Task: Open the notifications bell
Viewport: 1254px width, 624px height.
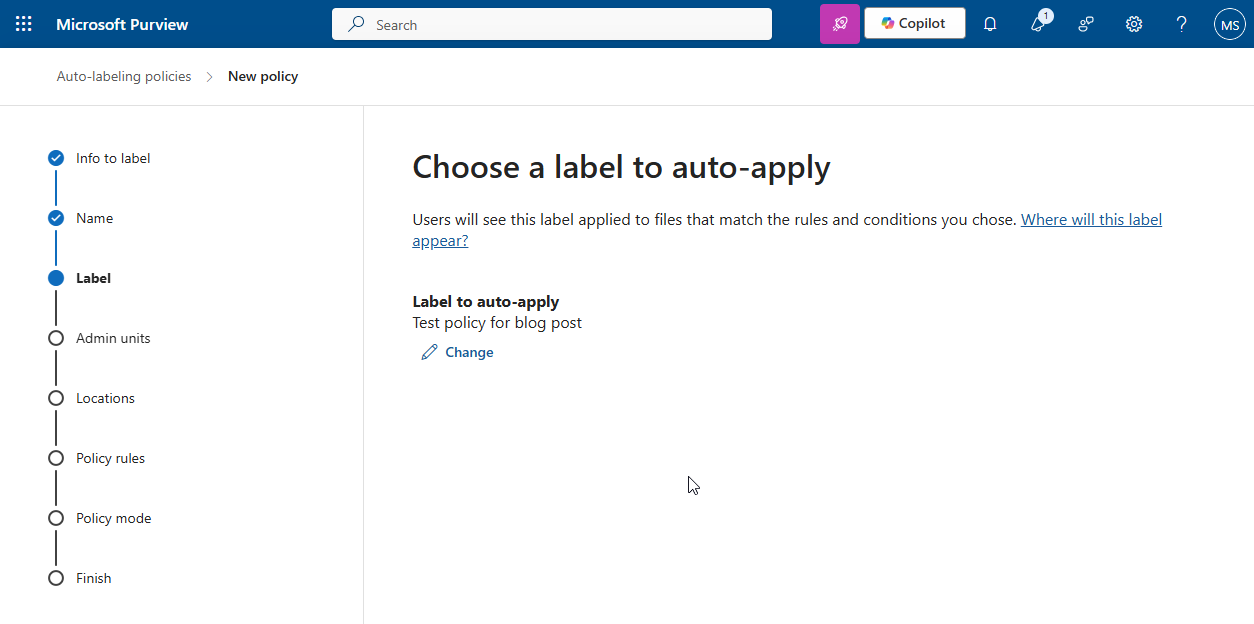Action: 989,23
